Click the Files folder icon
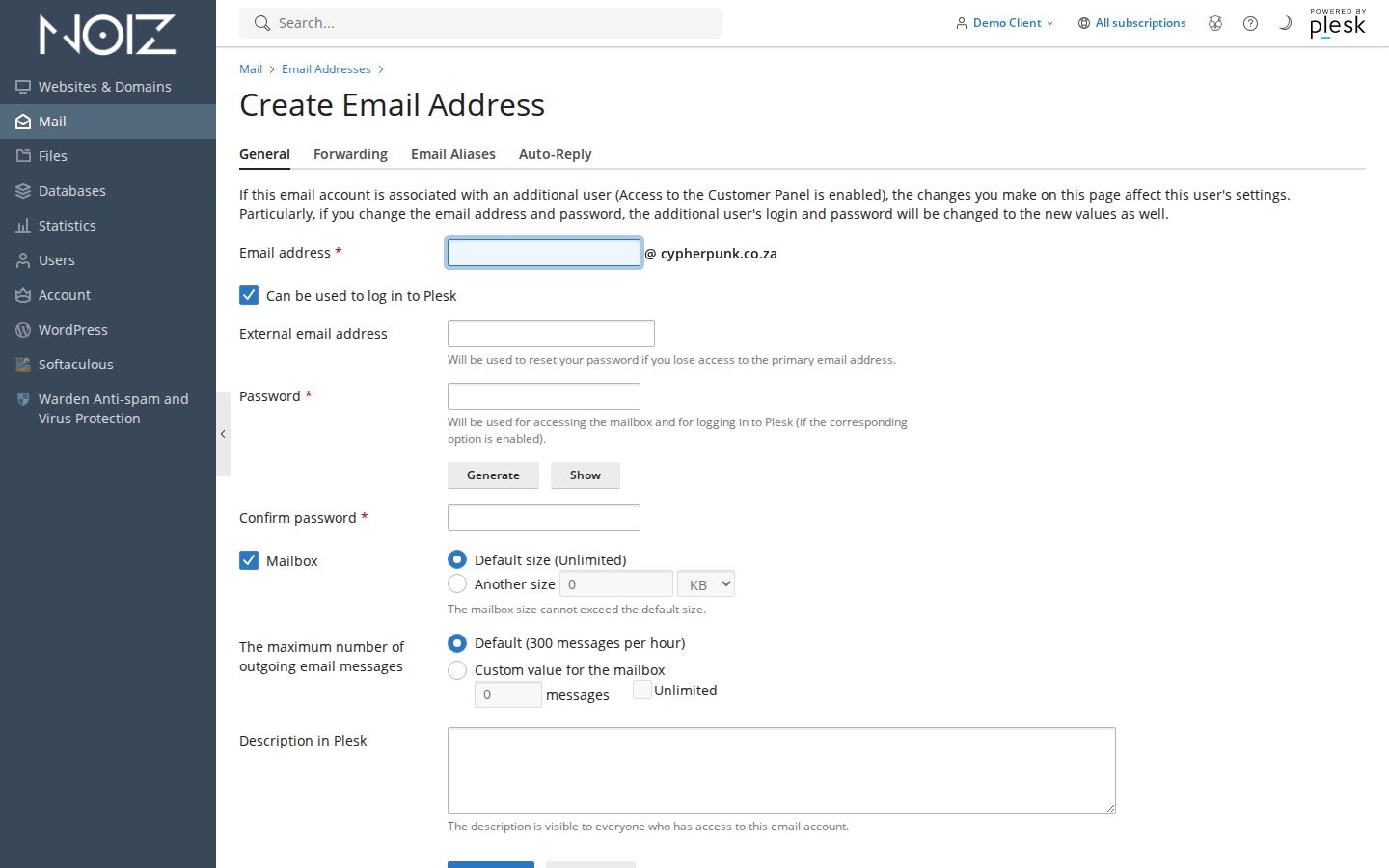This screenshot has width=1389, height=868. point(23,156)
